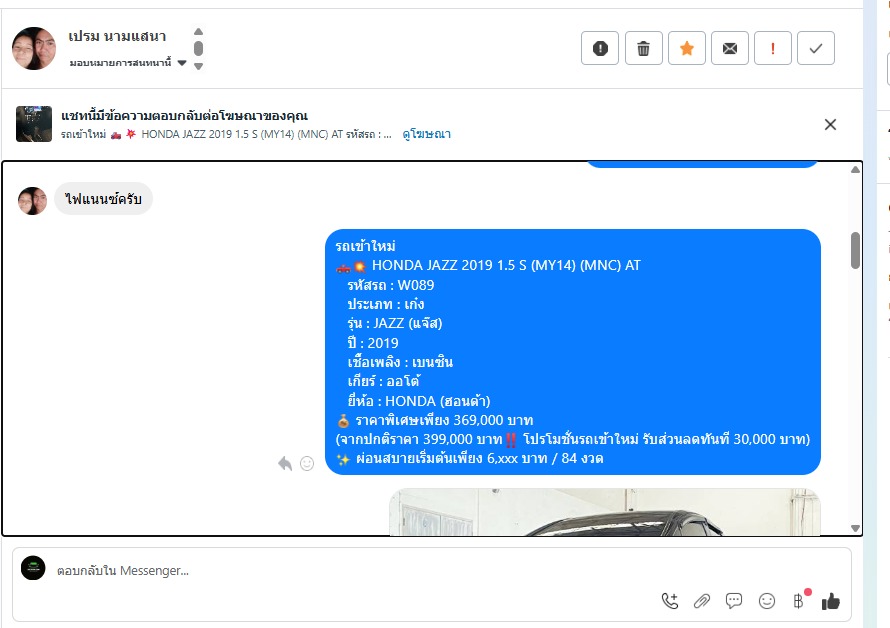
Task: Flag conversation with red priority mark
Action: pos(773,48)
